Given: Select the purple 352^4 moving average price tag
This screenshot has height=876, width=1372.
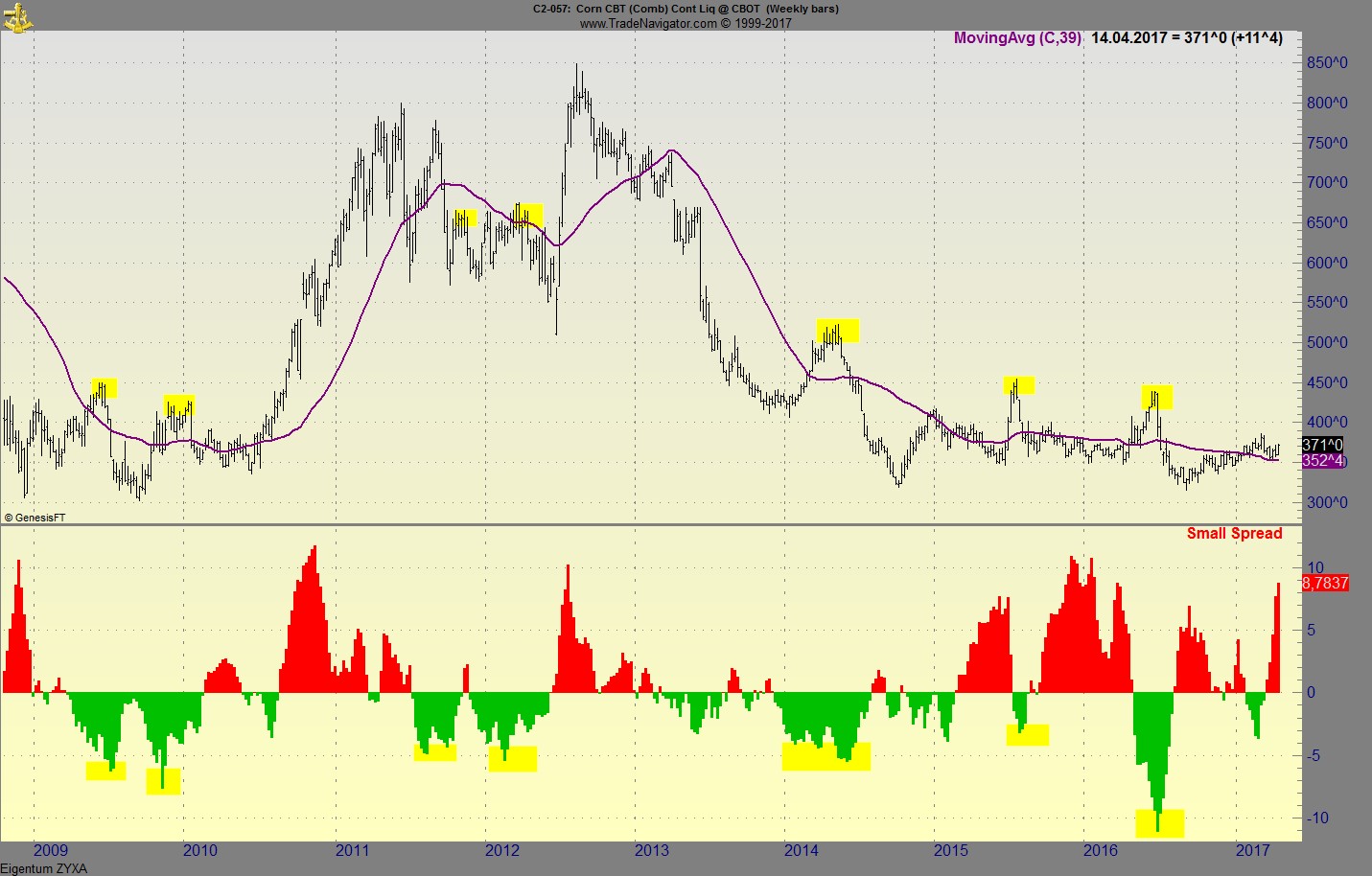Looking at the screenshot, I should click(1324, 461).
